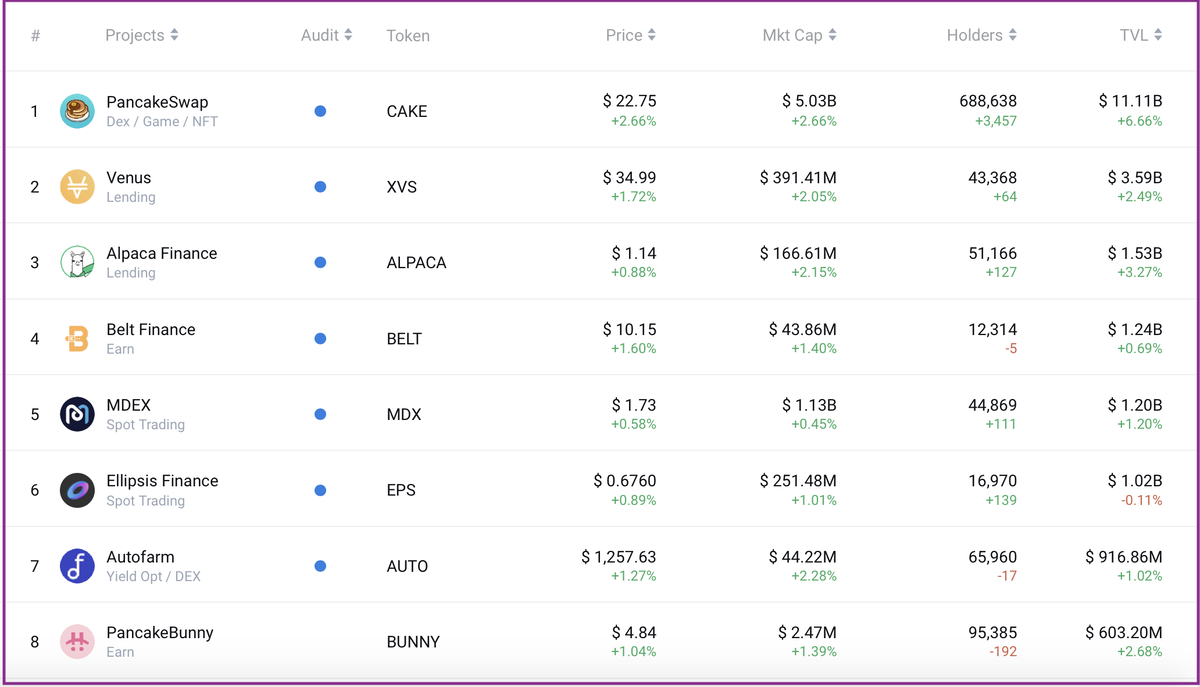The width and height of the screenshot is (1200, 687).
Task: Click the Ellipsis Finance ring logo
Action: click(x=77, y=490)
